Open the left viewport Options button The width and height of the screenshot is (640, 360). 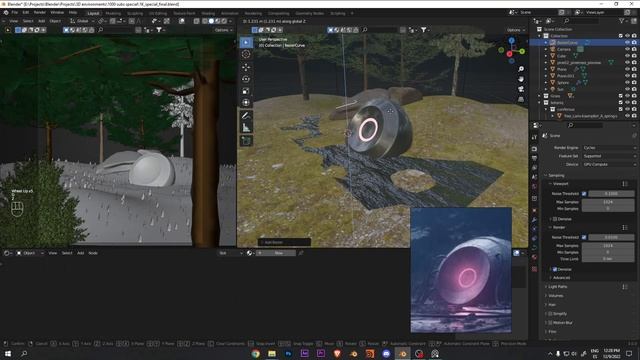click(223, 30)
